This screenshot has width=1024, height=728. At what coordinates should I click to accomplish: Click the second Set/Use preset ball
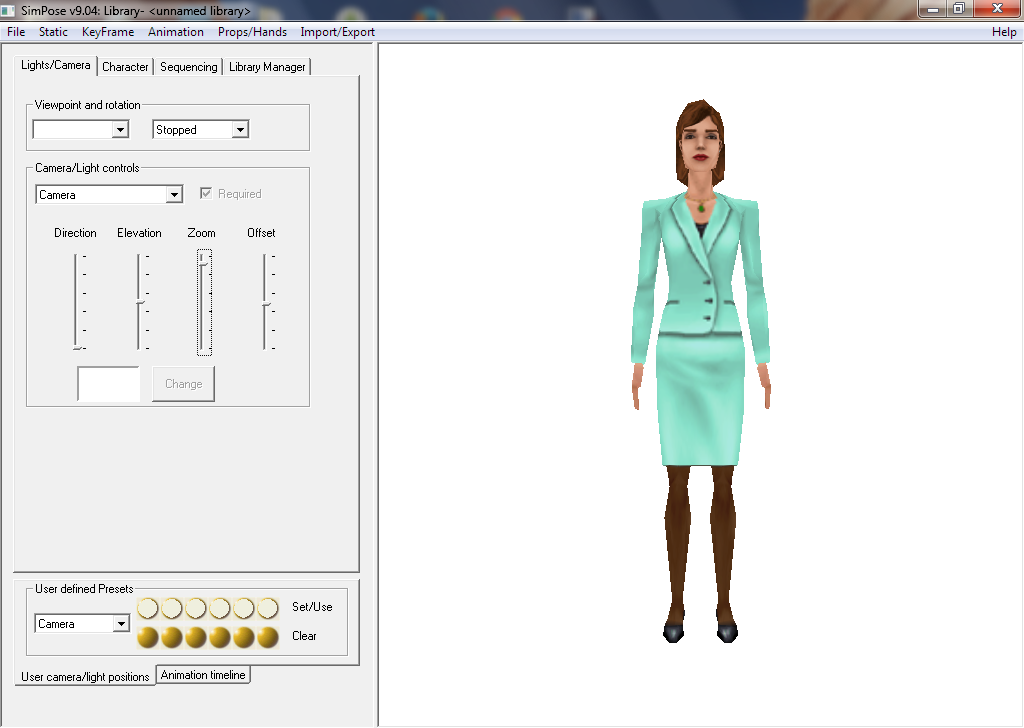(x=172, y=608)
